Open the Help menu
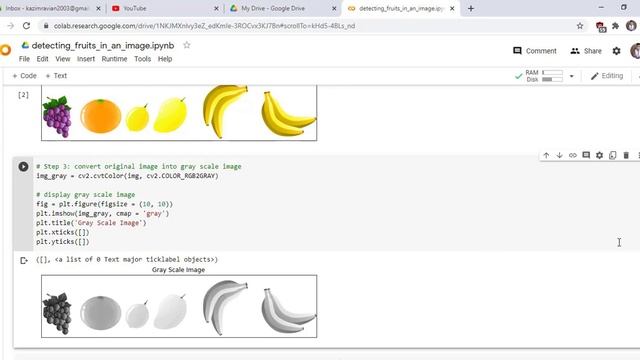Viewport: 640px width, 360px height. (165, 59)
